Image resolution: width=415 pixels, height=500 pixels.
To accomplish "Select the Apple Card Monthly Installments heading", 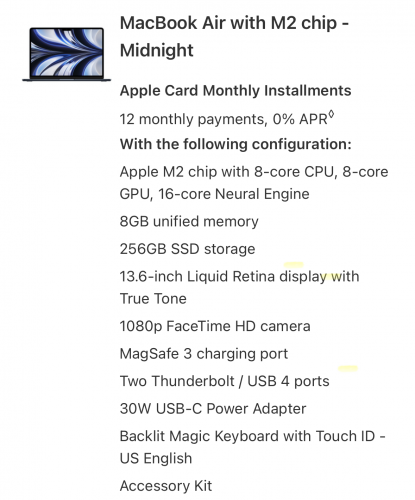I will click(x=235, y=91).
